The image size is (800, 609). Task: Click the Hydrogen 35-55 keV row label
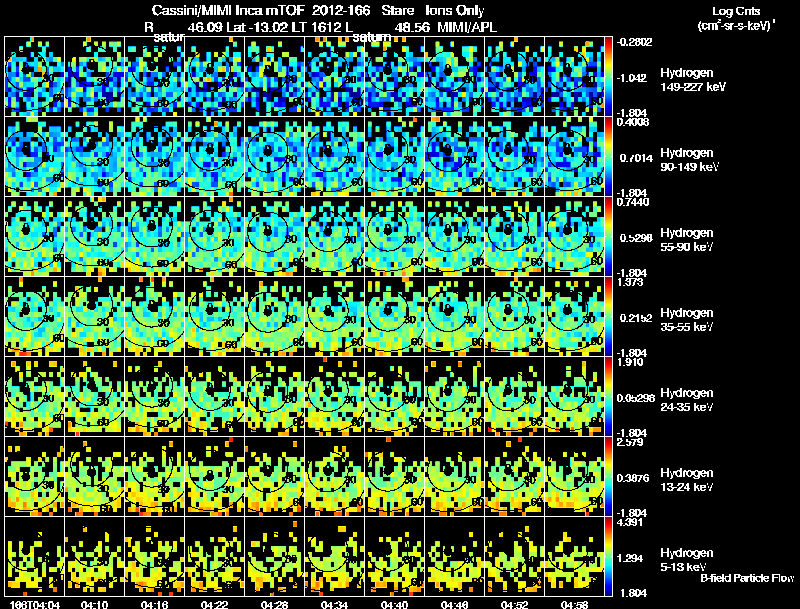(687, 320)
